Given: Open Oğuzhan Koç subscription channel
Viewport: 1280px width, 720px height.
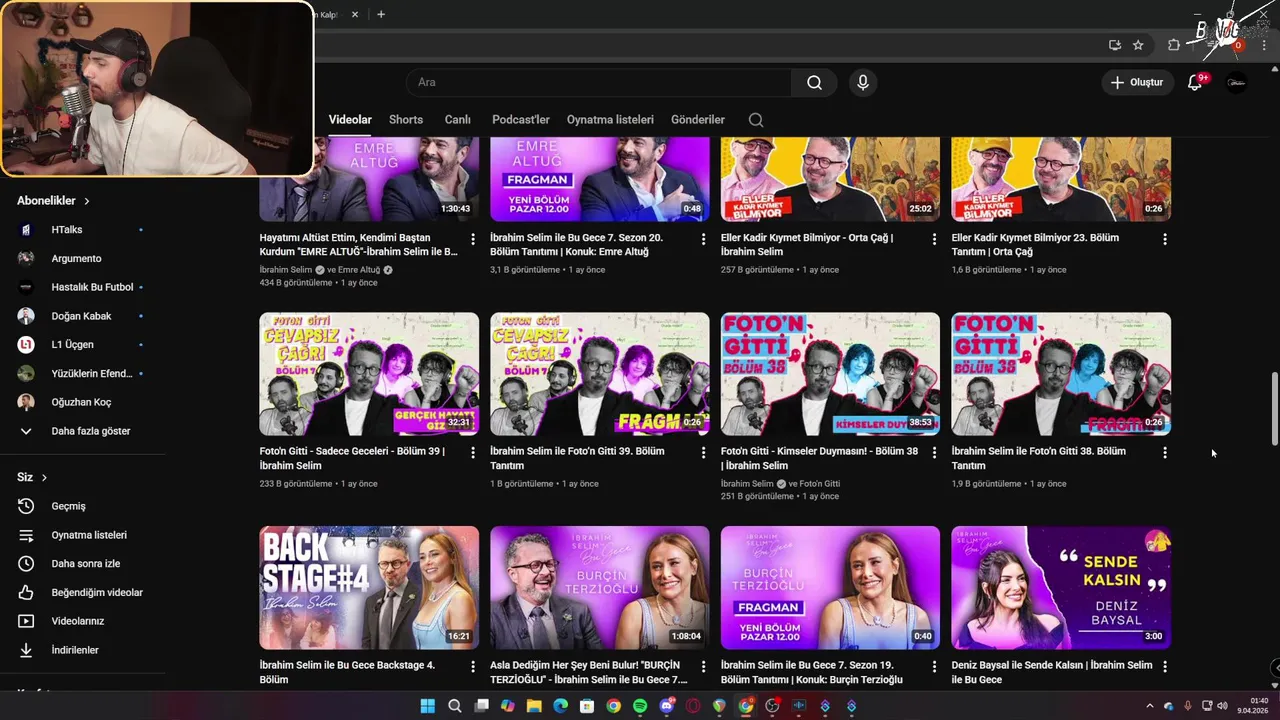Looking at the screenshot, I should pos(82,402).
